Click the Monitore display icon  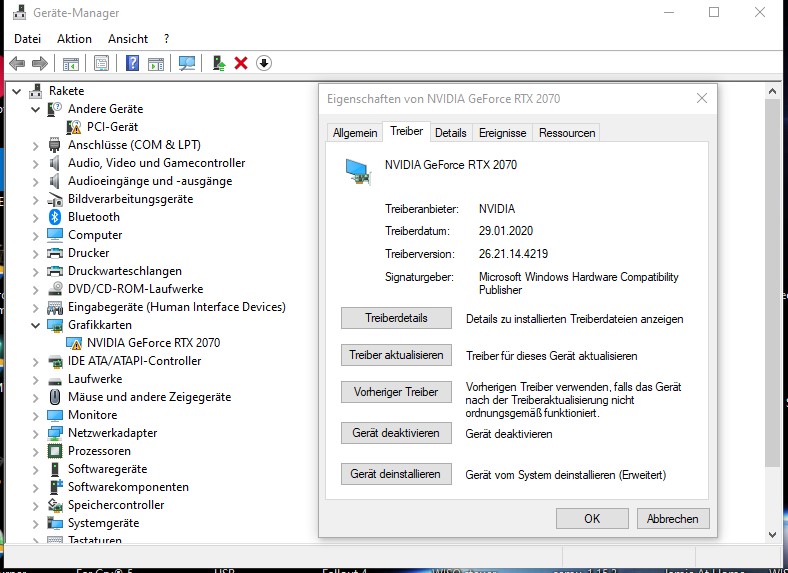coord(55,415)
